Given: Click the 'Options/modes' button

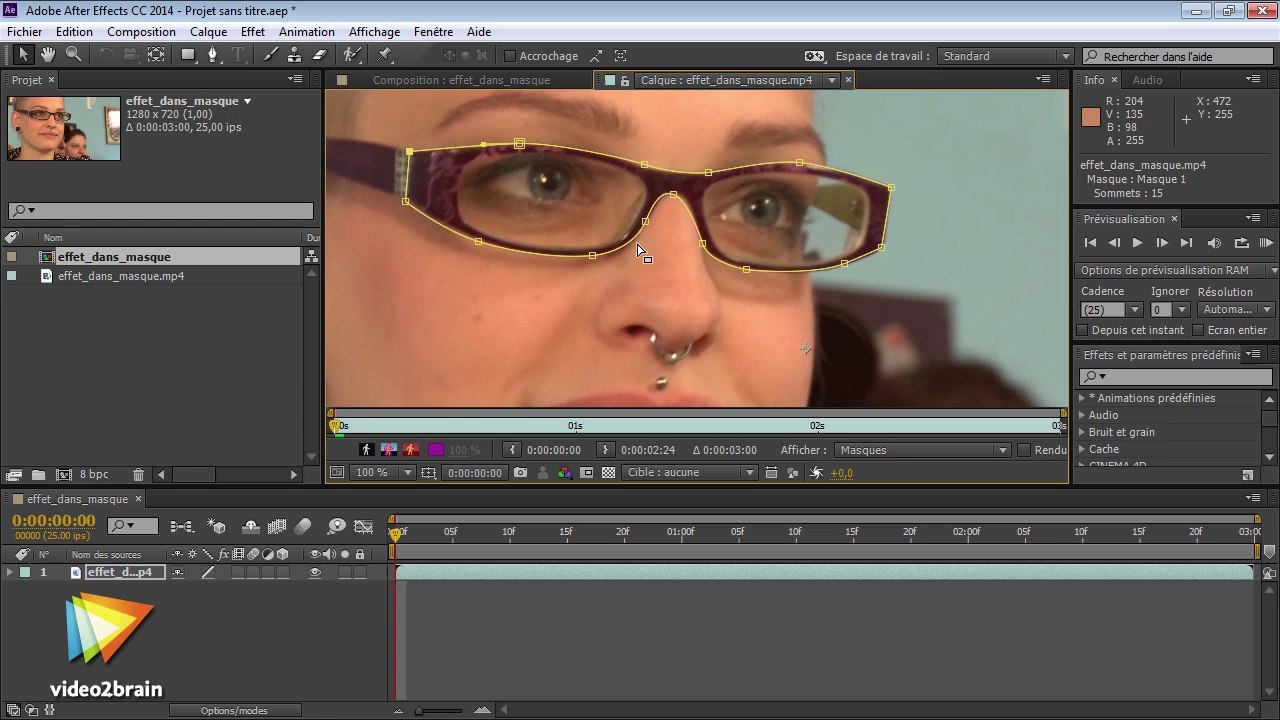Looking at the screenshot, I should point(234,711).
